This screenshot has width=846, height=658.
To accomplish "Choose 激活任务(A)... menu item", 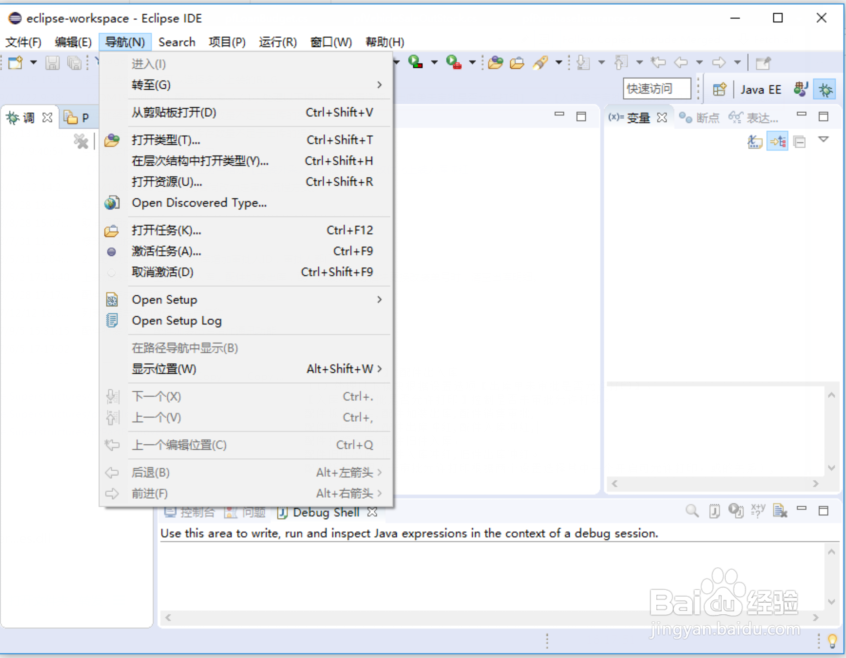I will (245, 251).
